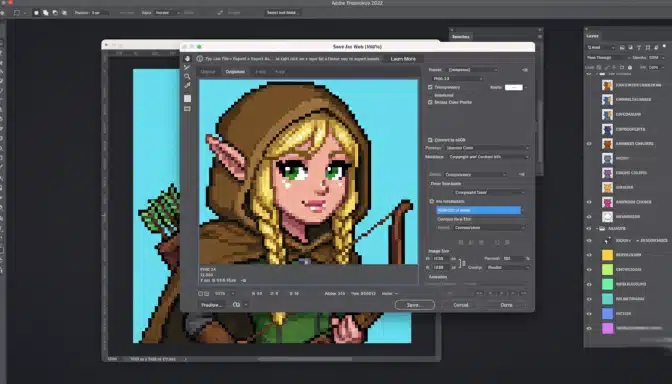Hide the blue color layer via its eye icon

click(x=589, y=314)
